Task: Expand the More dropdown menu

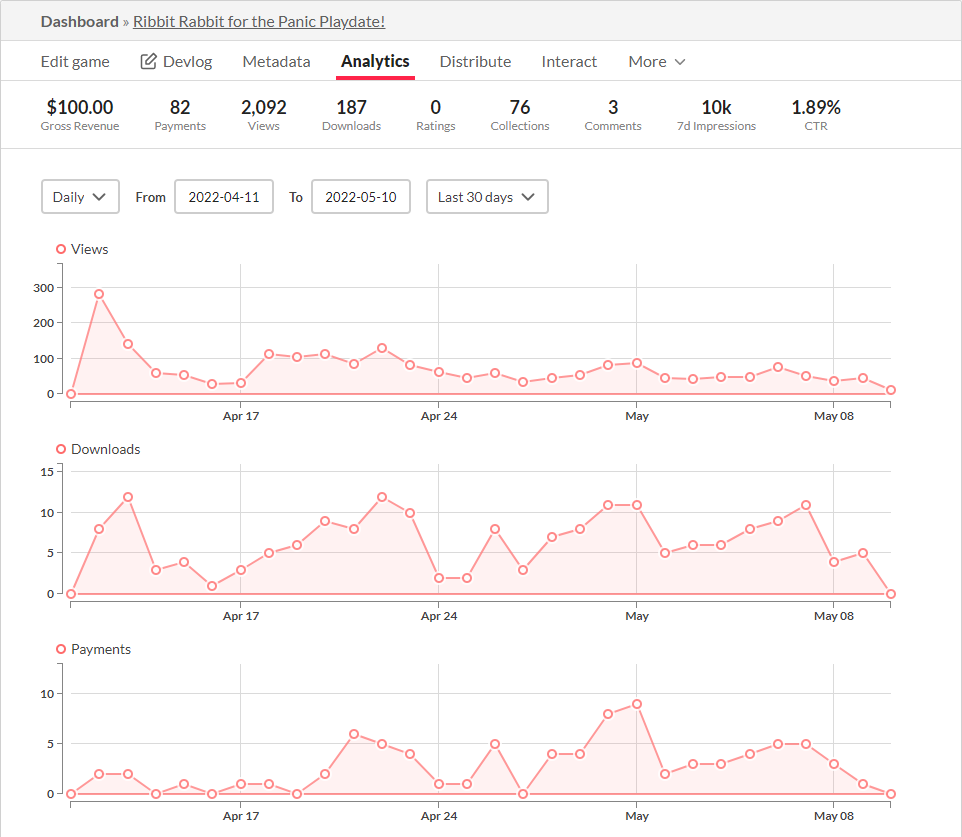Action: (x=656, y=61)
